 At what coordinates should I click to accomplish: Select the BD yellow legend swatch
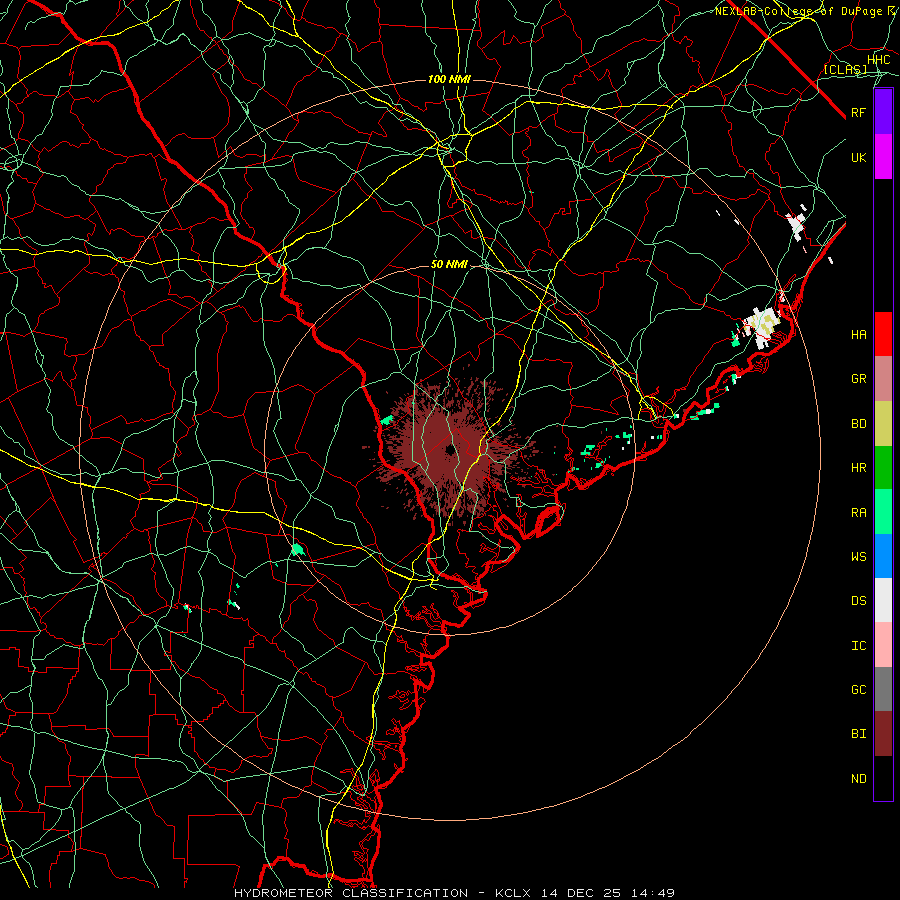(x=883, y=424)
